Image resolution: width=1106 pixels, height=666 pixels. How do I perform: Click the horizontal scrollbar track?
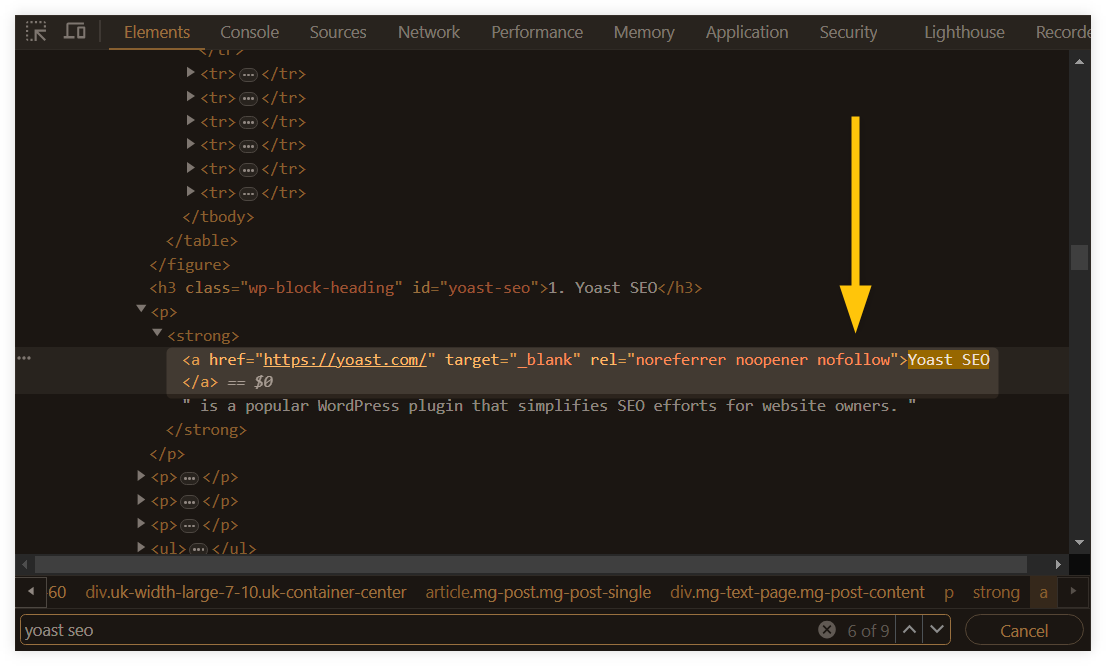[x=531, y=564]
